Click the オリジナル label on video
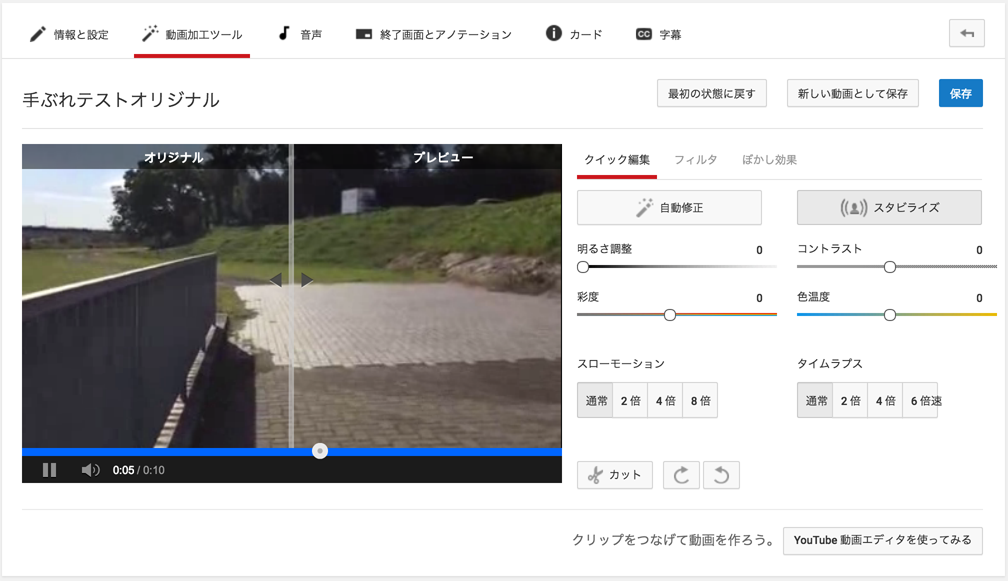Image resolution: width=1008 pixels, height=581 pixels. 174,157
